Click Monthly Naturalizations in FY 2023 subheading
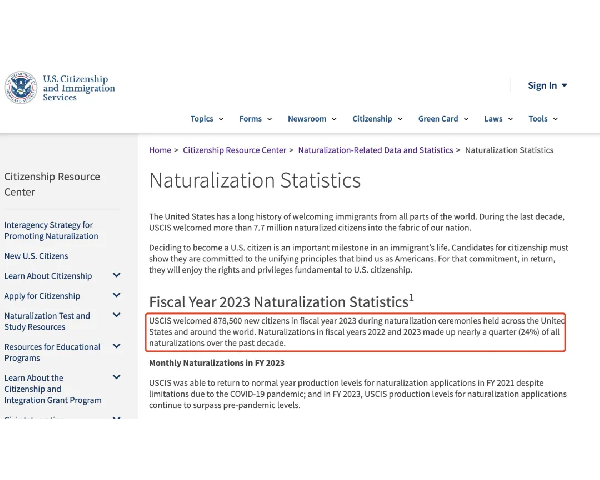This screenshot has height=480, width=600. (217, 363)
